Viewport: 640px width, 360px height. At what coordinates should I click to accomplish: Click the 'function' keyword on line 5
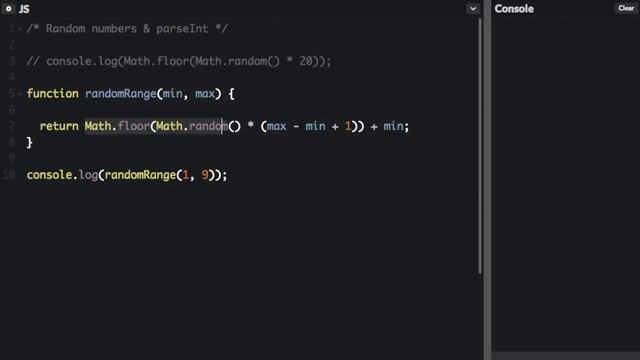coord(53,94)
